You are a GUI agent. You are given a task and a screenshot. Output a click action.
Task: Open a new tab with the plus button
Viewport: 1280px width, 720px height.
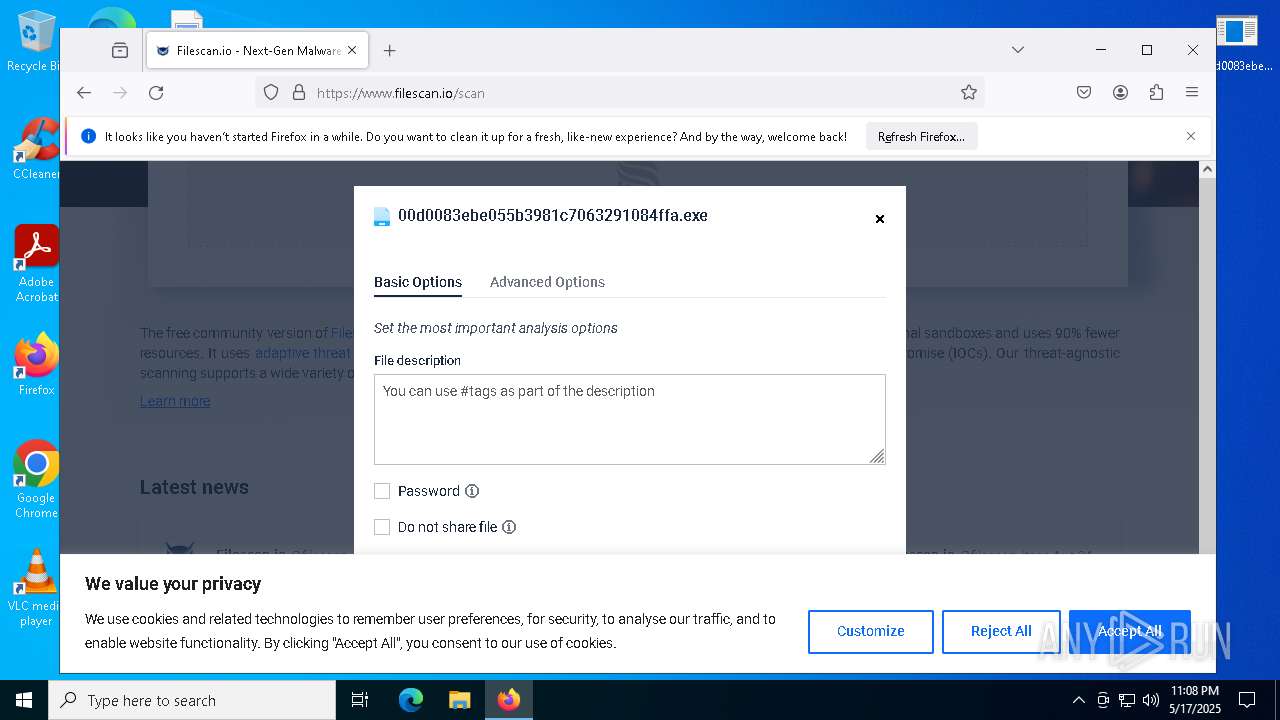coord(390,51)
